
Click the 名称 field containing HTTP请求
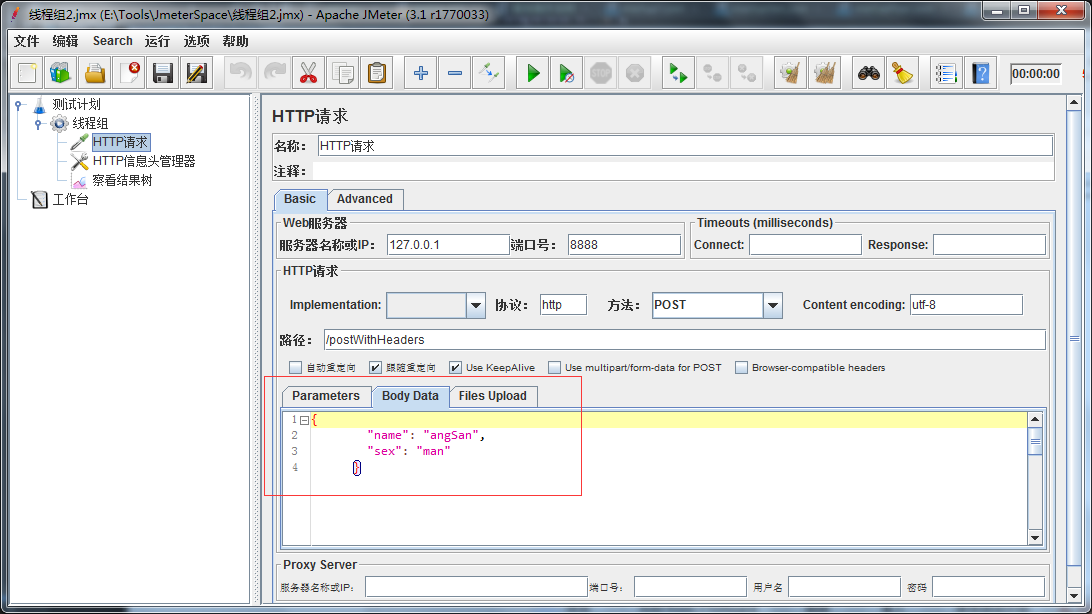click(685, 146)
